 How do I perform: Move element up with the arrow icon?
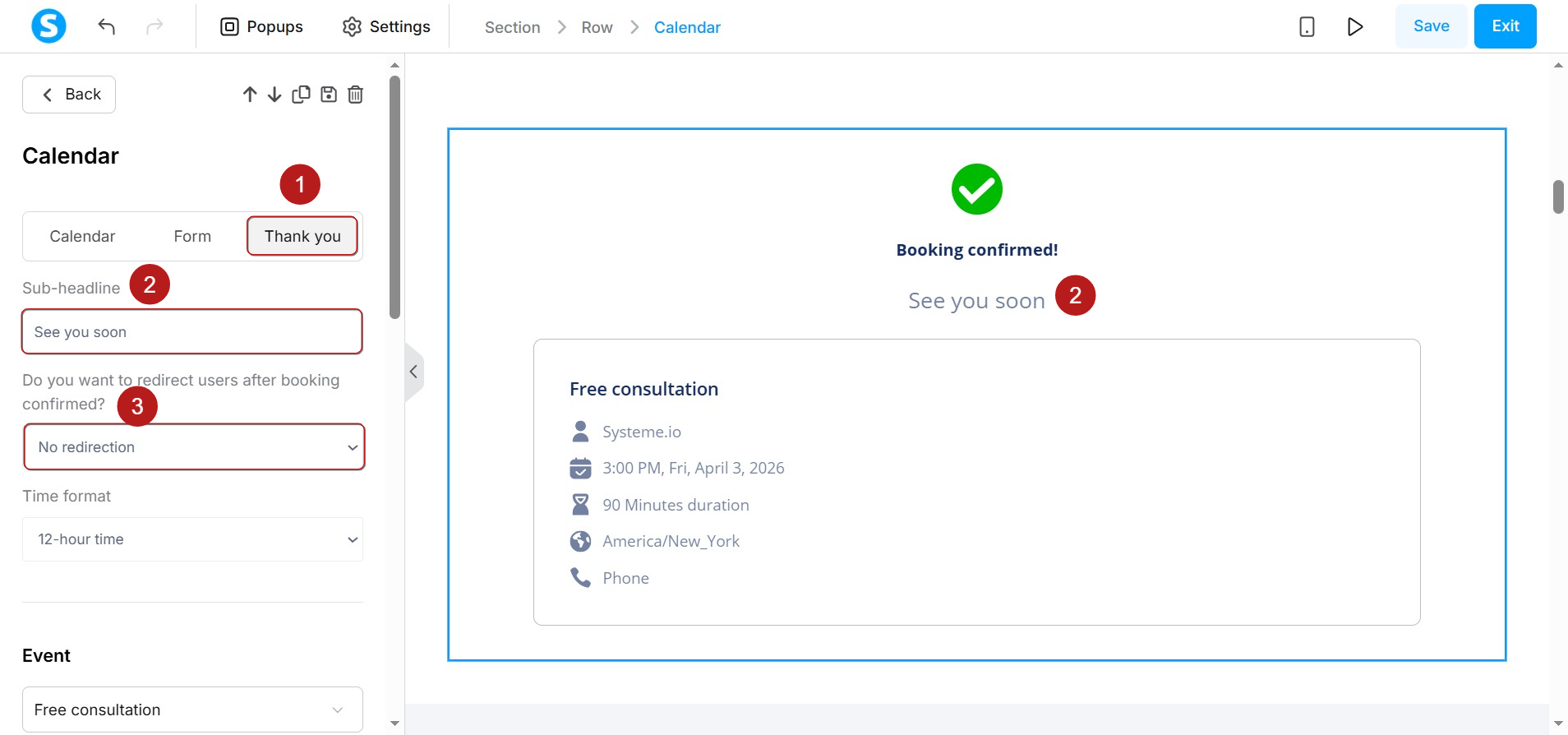pyautogui.click(x=250, y=95)
